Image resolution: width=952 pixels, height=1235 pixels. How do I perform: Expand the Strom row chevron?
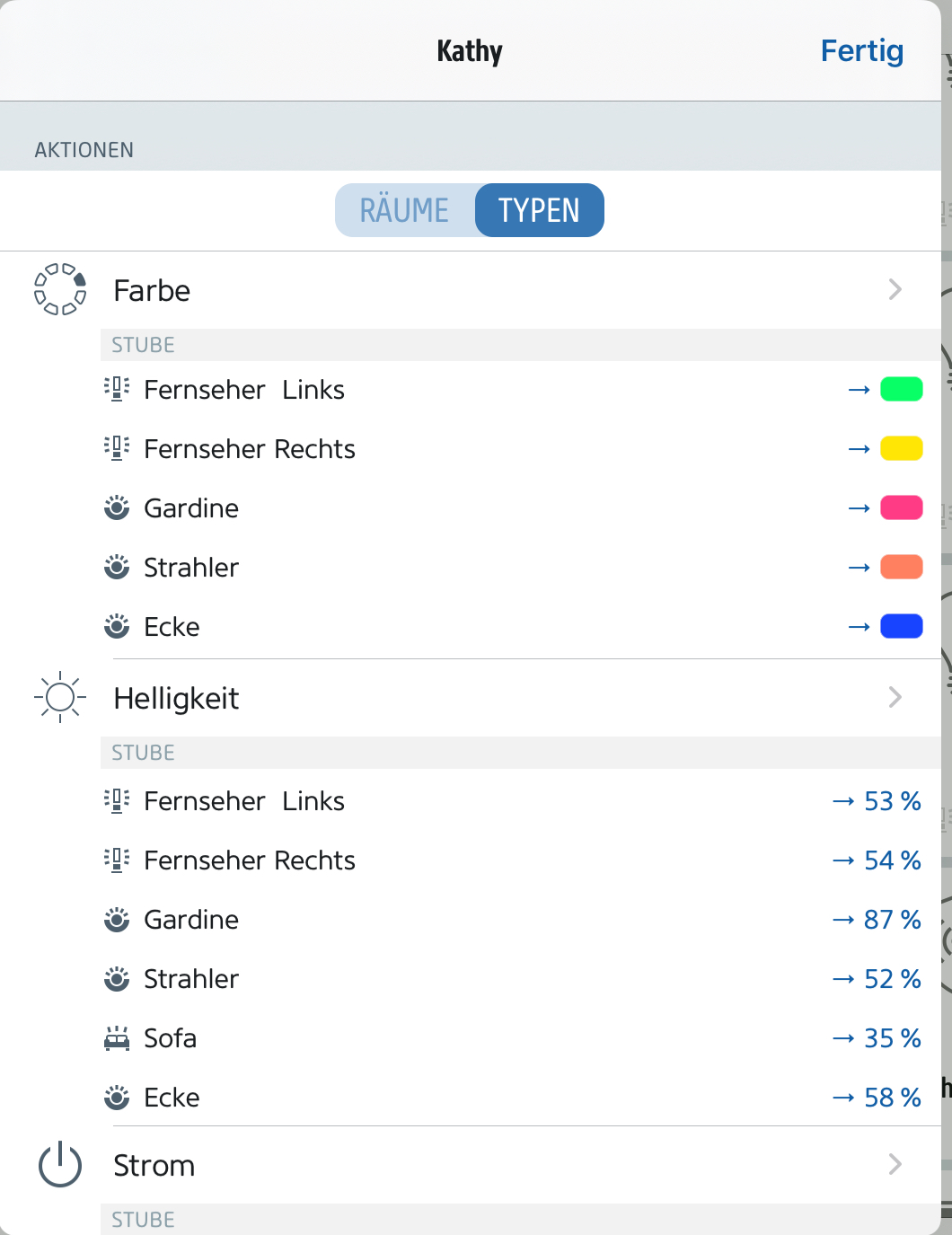tap(895, 1165)
